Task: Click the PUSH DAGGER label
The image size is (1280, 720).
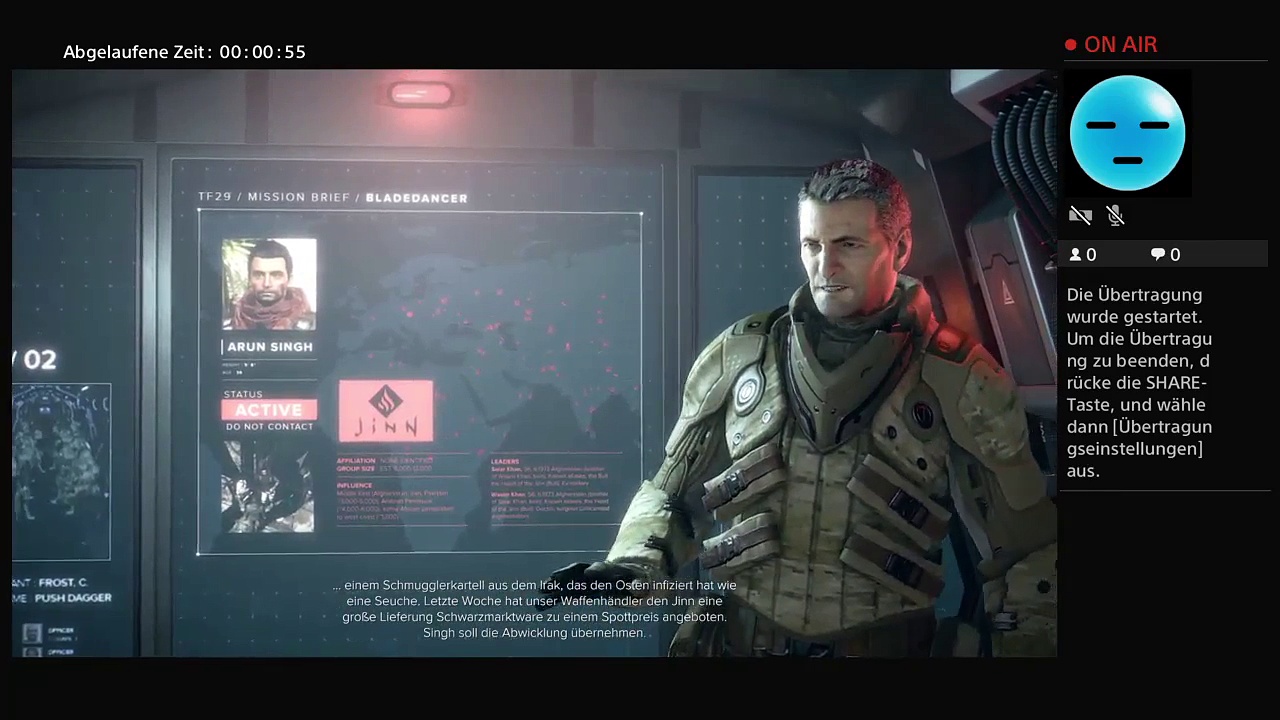Action: click(x=73, y=598)
